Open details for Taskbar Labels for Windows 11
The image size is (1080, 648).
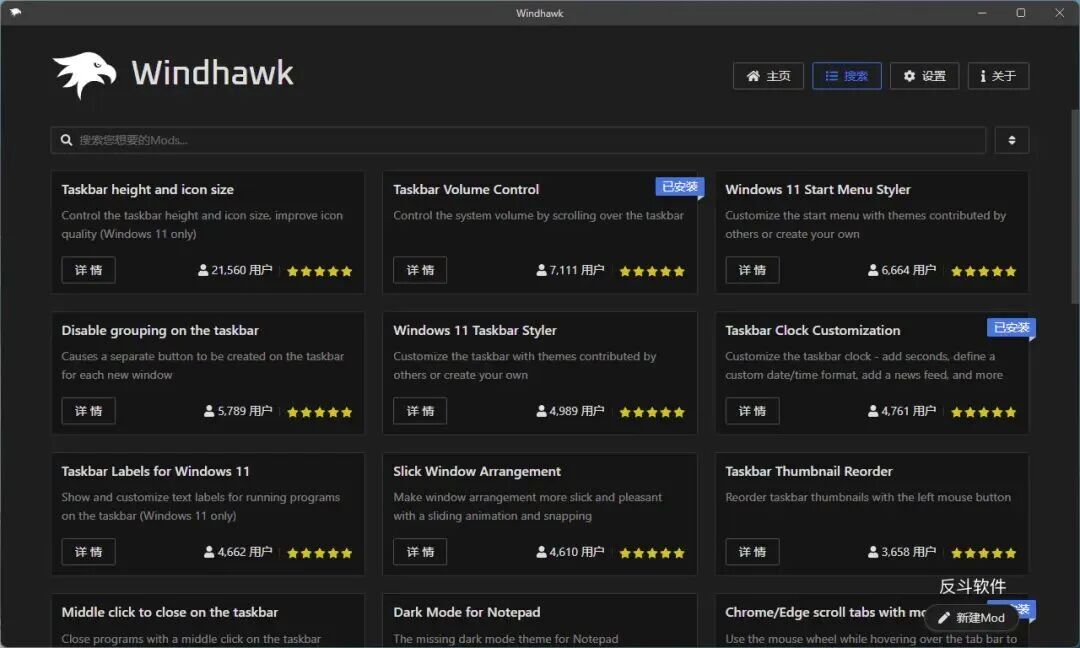coord(88,552)
